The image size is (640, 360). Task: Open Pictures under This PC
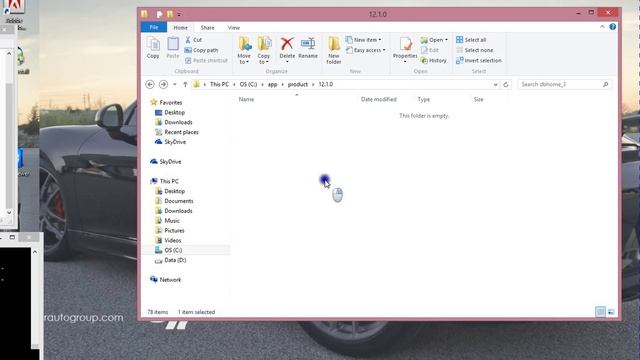point(174,230)
